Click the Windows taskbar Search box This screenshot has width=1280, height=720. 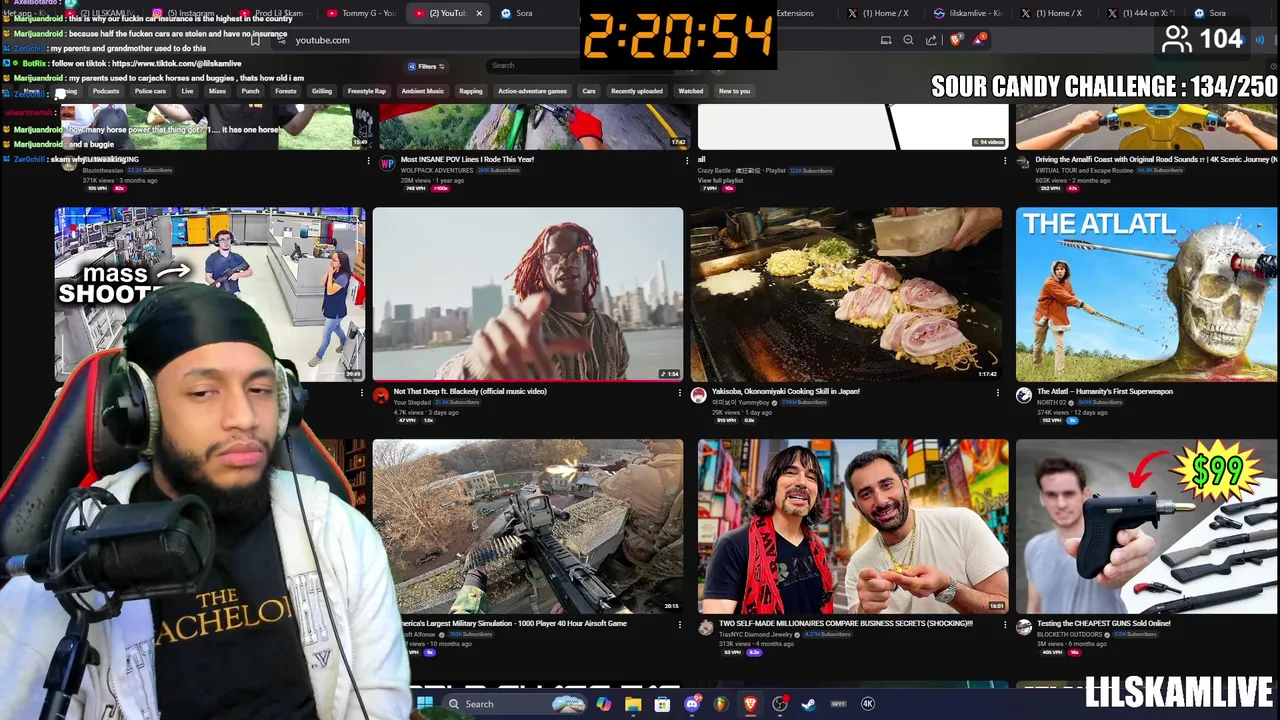coord(514,704)
